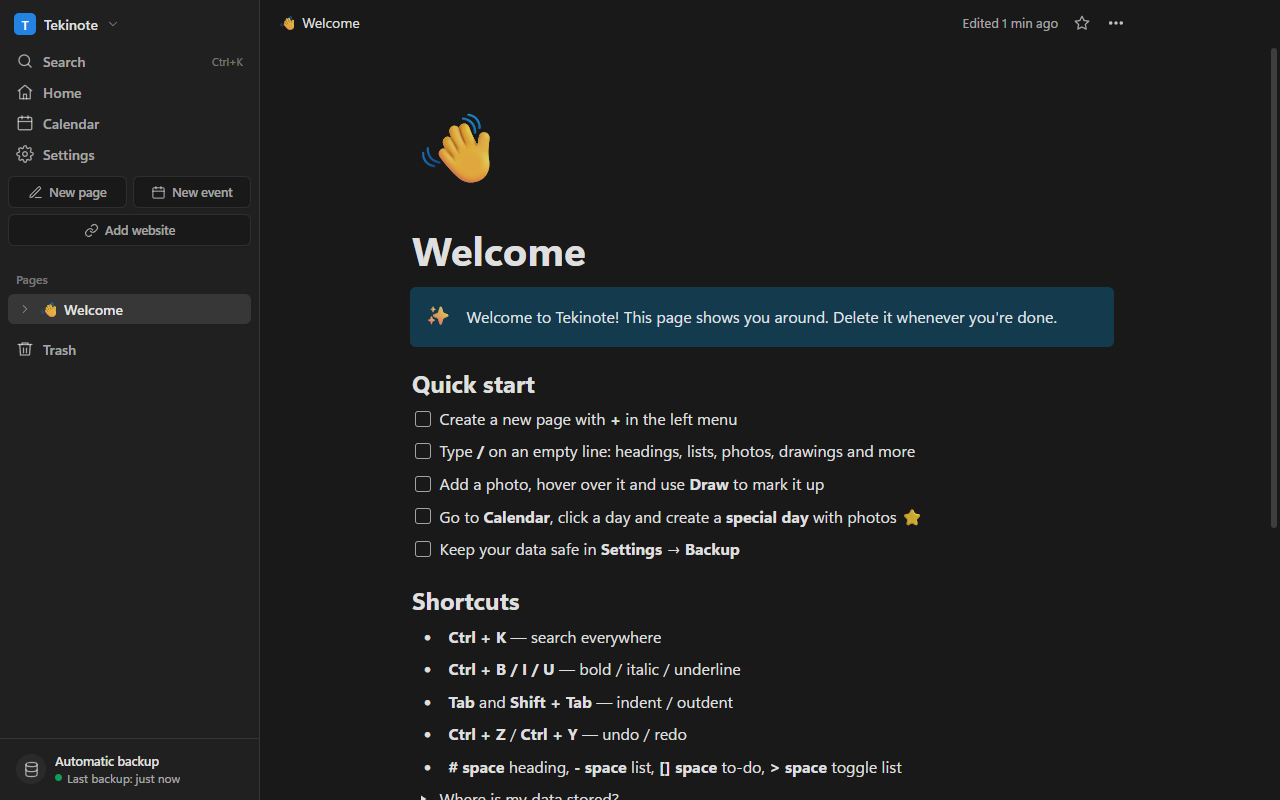Open Automatic backup status

coord(129,769)
